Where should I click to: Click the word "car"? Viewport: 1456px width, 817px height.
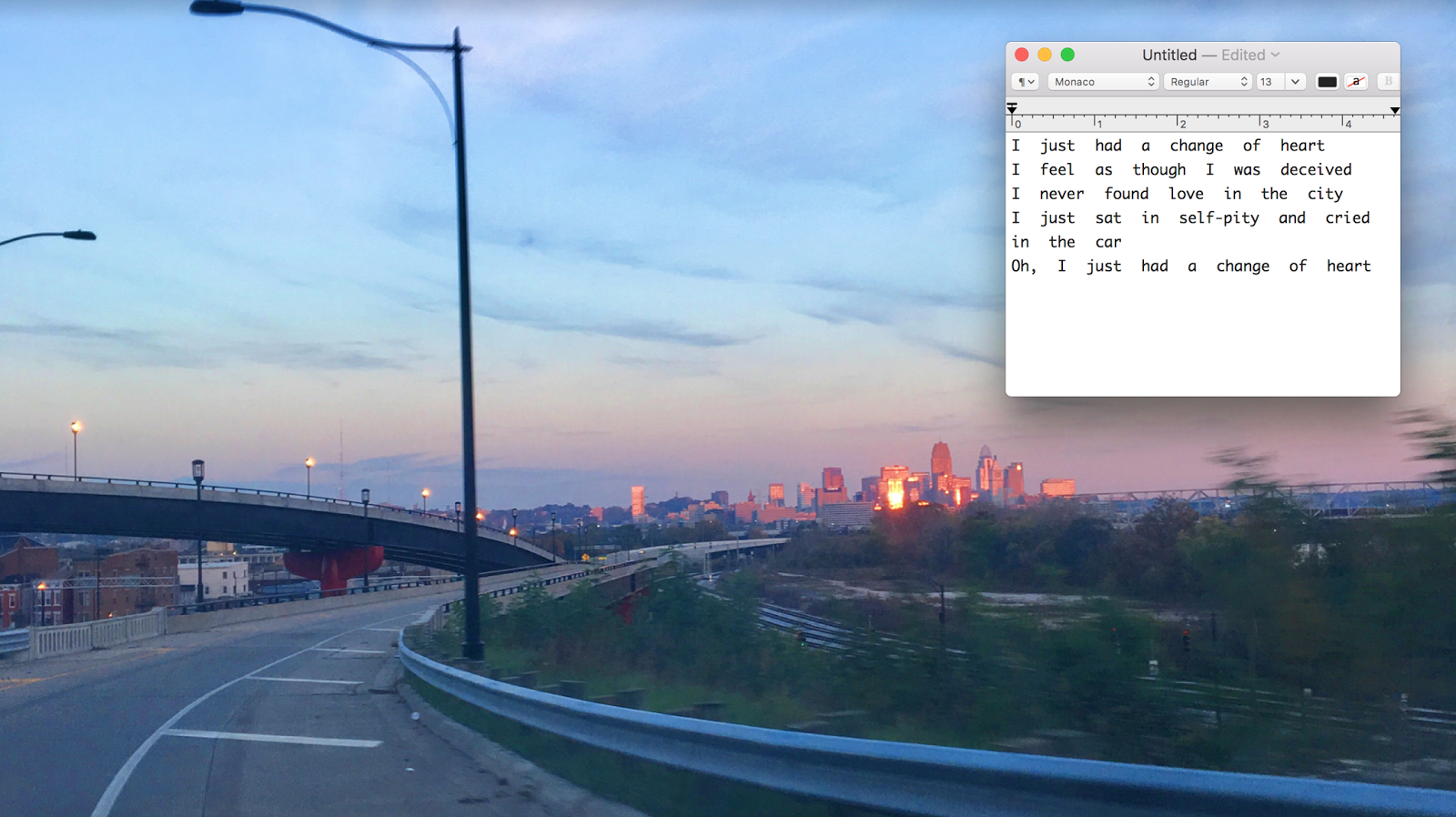coord(1108,242)
